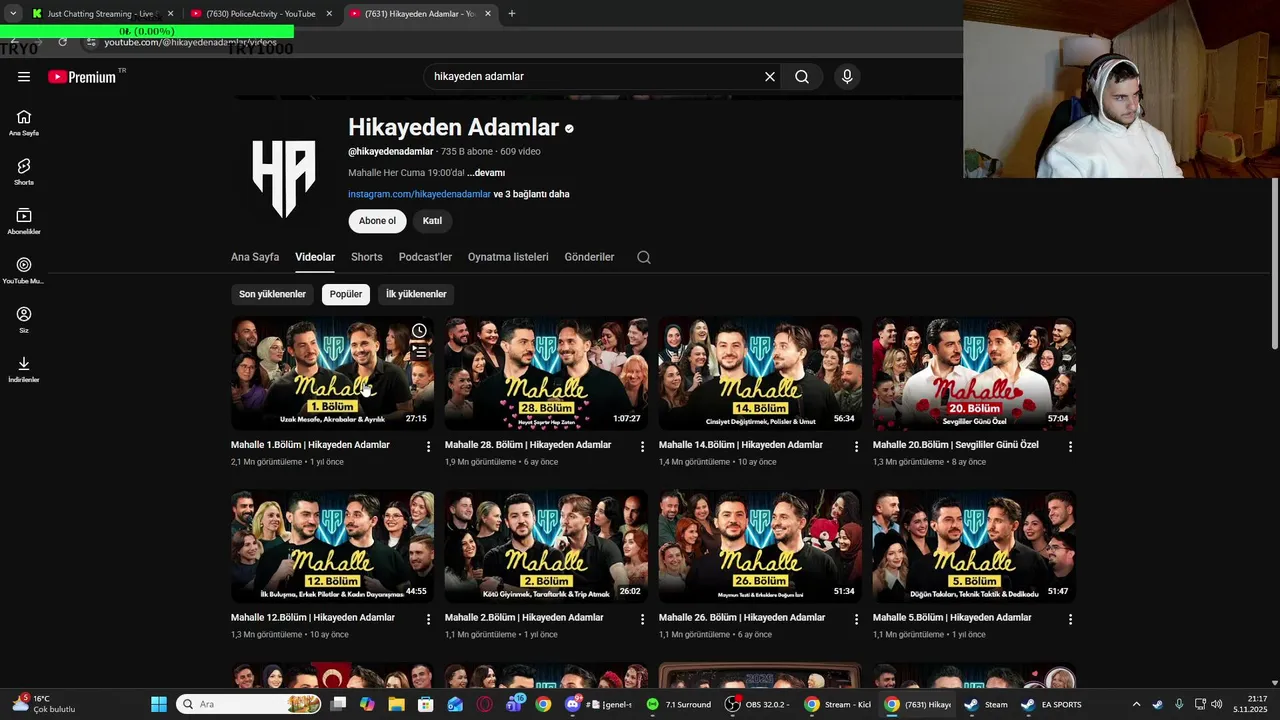Open Abonelikler in the sidebar
Viewport: 1280px width, 720px height.
24,221
